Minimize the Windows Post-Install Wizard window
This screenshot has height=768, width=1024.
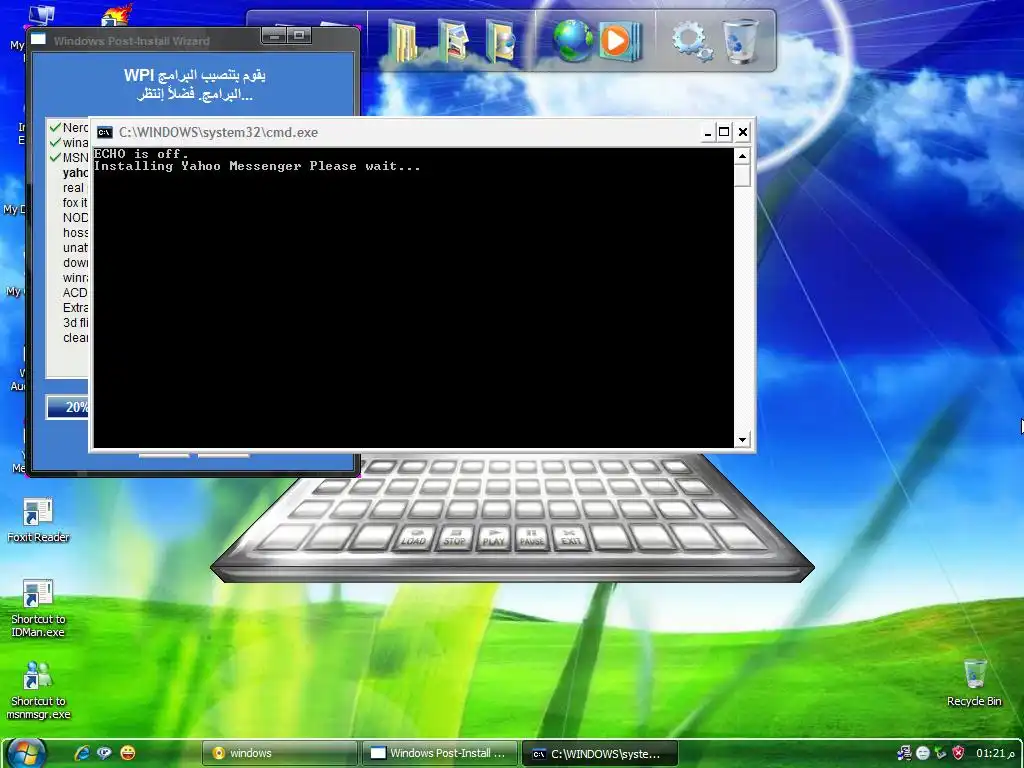[x=274, y=36]
